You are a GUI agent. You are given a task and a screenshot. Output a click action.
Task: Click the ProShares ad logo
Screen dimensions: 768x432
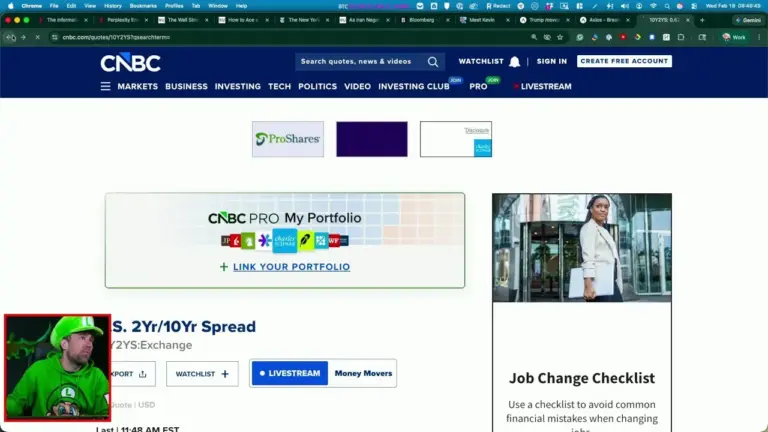coord(288,139)
